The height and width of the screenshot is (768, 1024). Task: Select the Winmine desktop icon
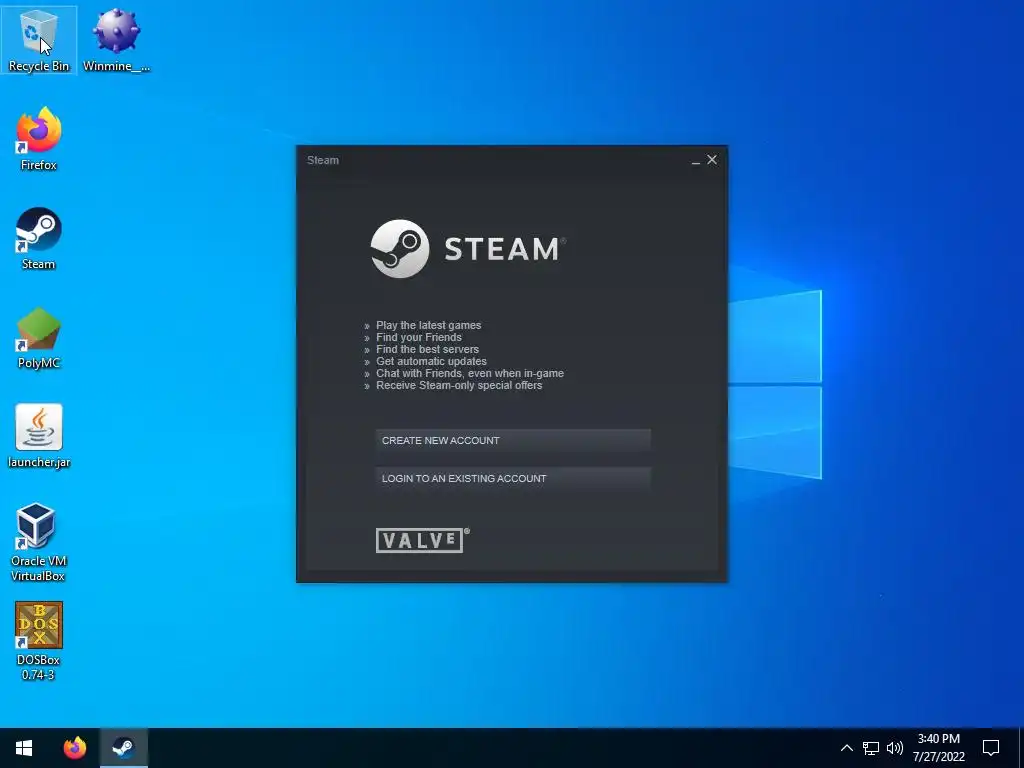[x=116, y=39]
